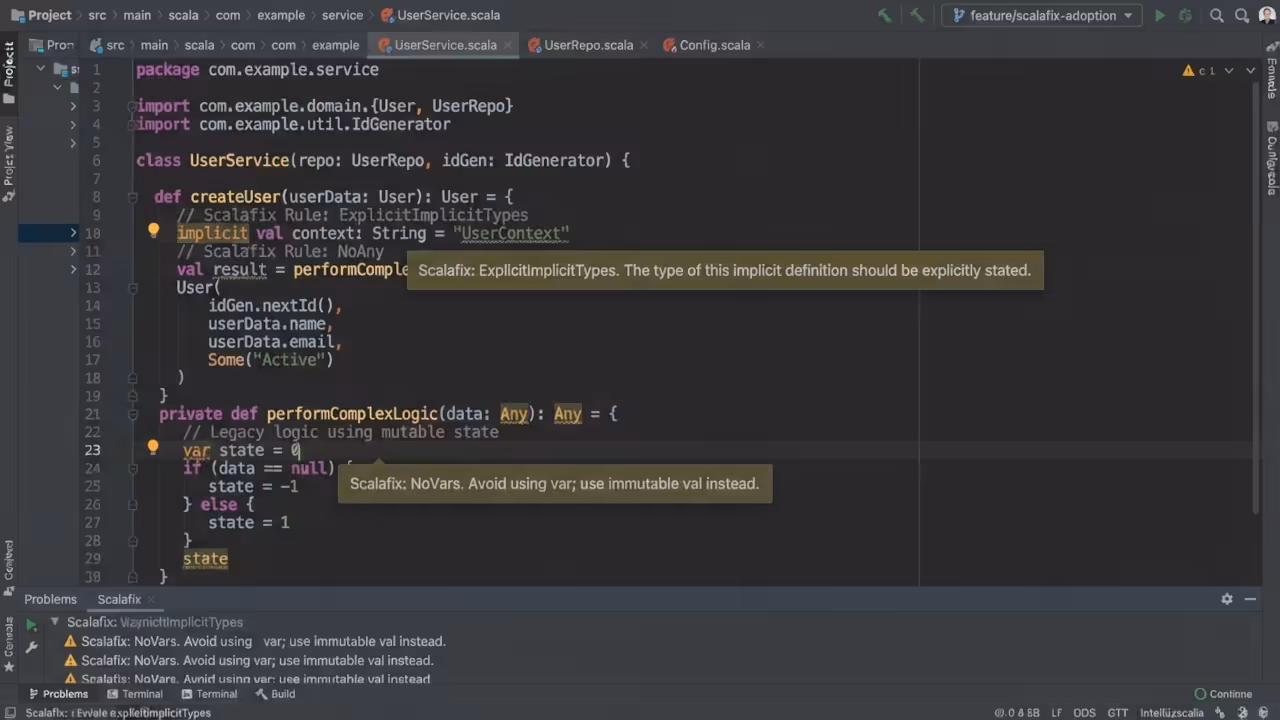This screenshot has height=720, width=1280.
Task: Click the UserService.scala breadcrumb in navigation bar
Action: click(440, 15)
